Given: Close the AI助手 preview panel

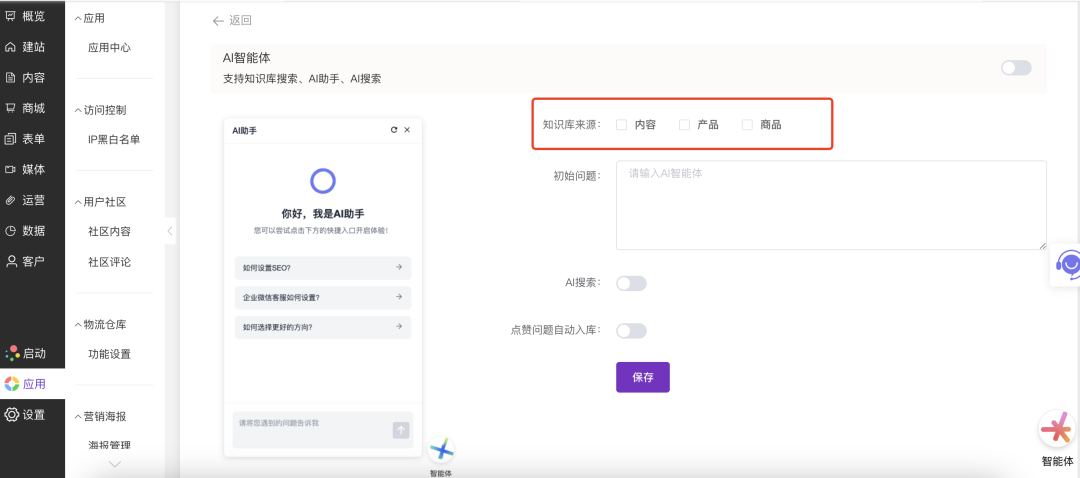Looking at the screenshot, I should [407, 129].
